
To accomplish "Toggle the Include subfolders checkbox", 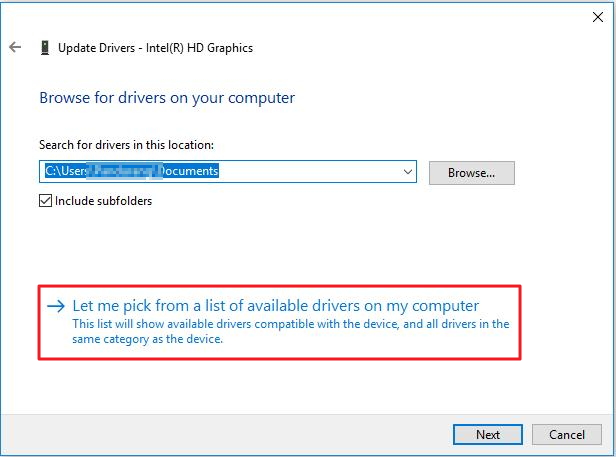I will pos(45,200).
